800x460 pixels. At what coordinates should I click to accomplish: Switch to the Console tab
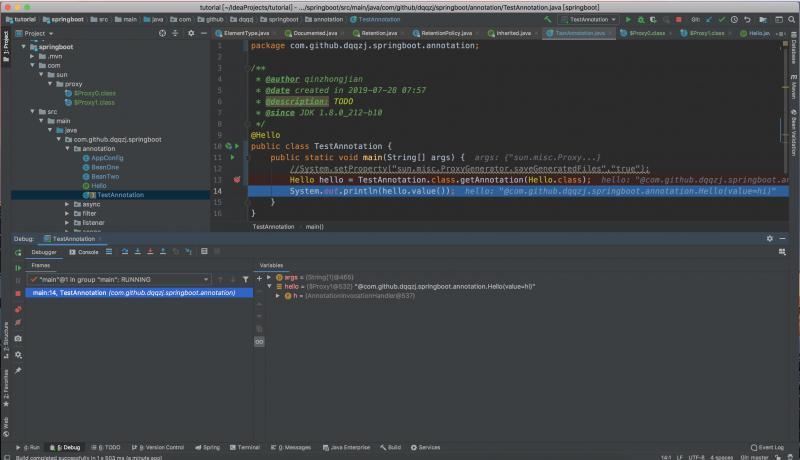coord(88,251)
